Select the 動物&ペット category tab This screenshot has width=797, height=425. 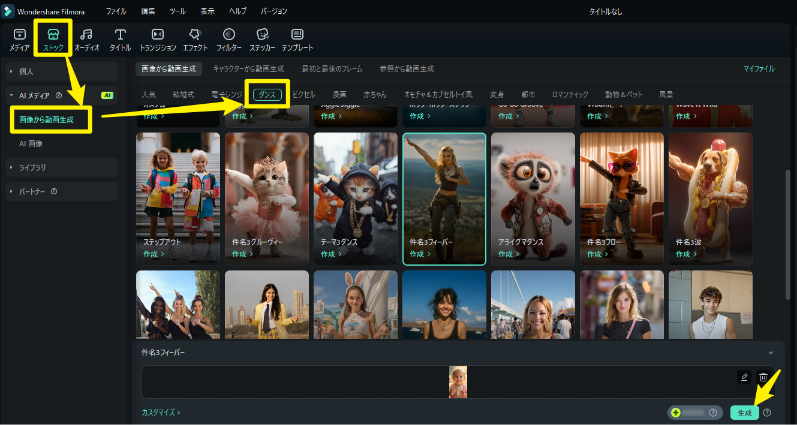624,95
